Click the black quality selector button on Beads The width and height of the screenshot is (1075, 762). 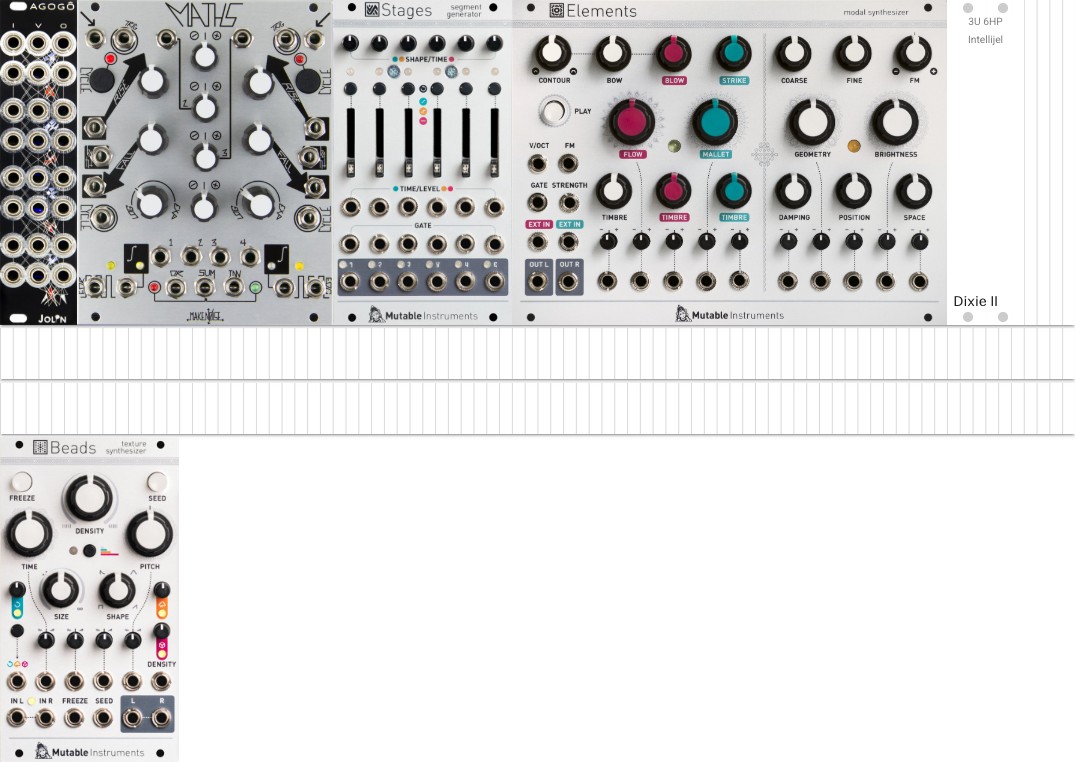[89, 551]
